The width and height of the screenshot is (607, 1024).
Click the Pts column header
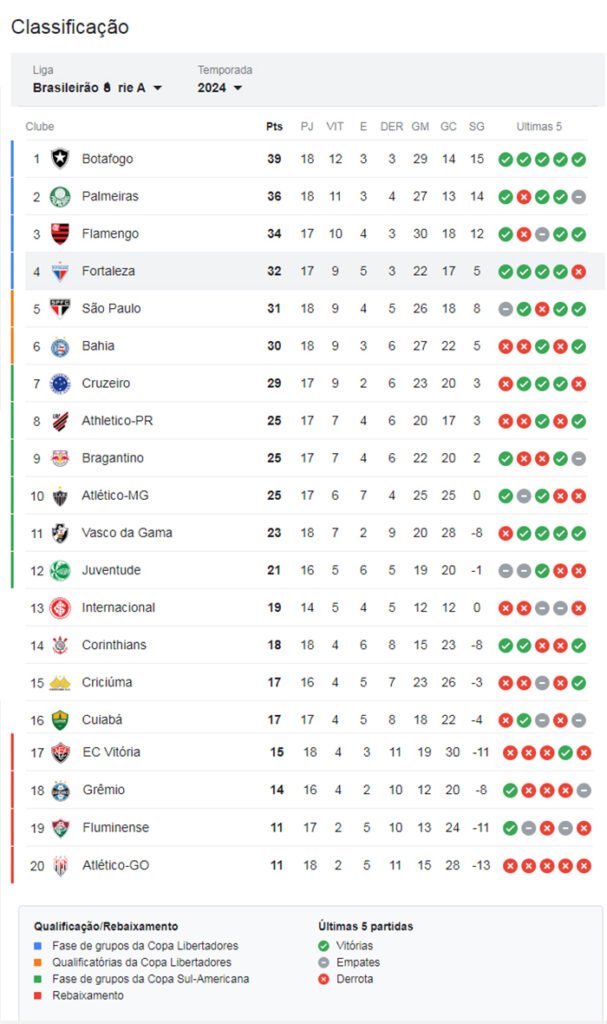point(274,127)
